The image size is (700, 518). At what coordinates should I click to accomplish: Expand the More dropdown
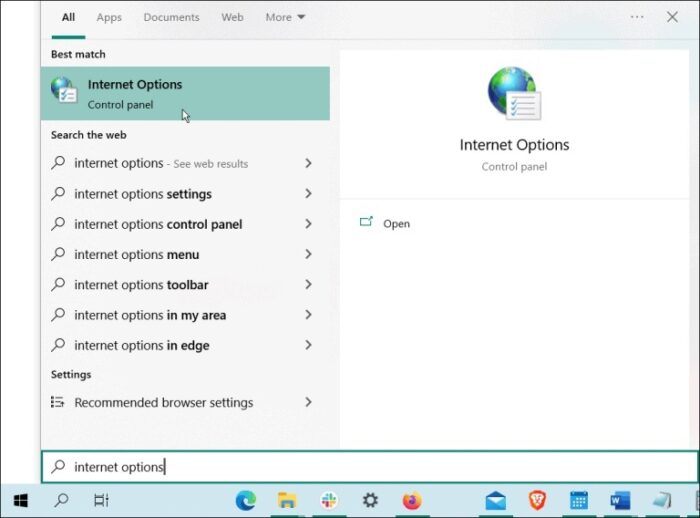(x=285, y=17)
